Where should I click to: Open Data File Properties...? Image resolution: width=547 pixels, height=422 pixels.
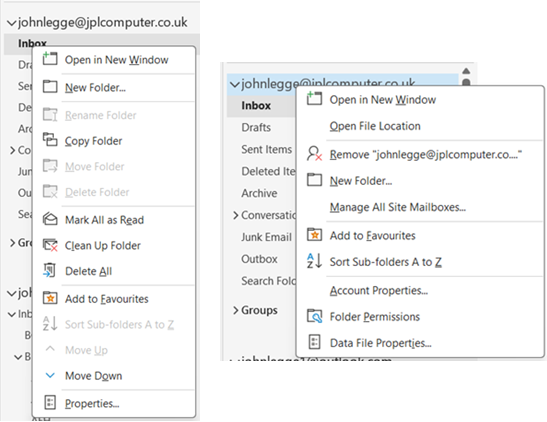(420, 343)
